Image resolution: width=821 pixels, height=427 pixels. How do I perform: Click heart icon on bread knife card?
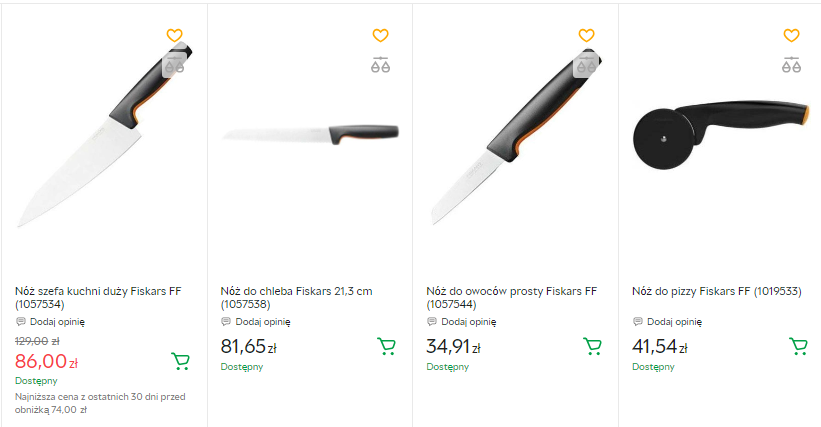(x=380, y=36)
